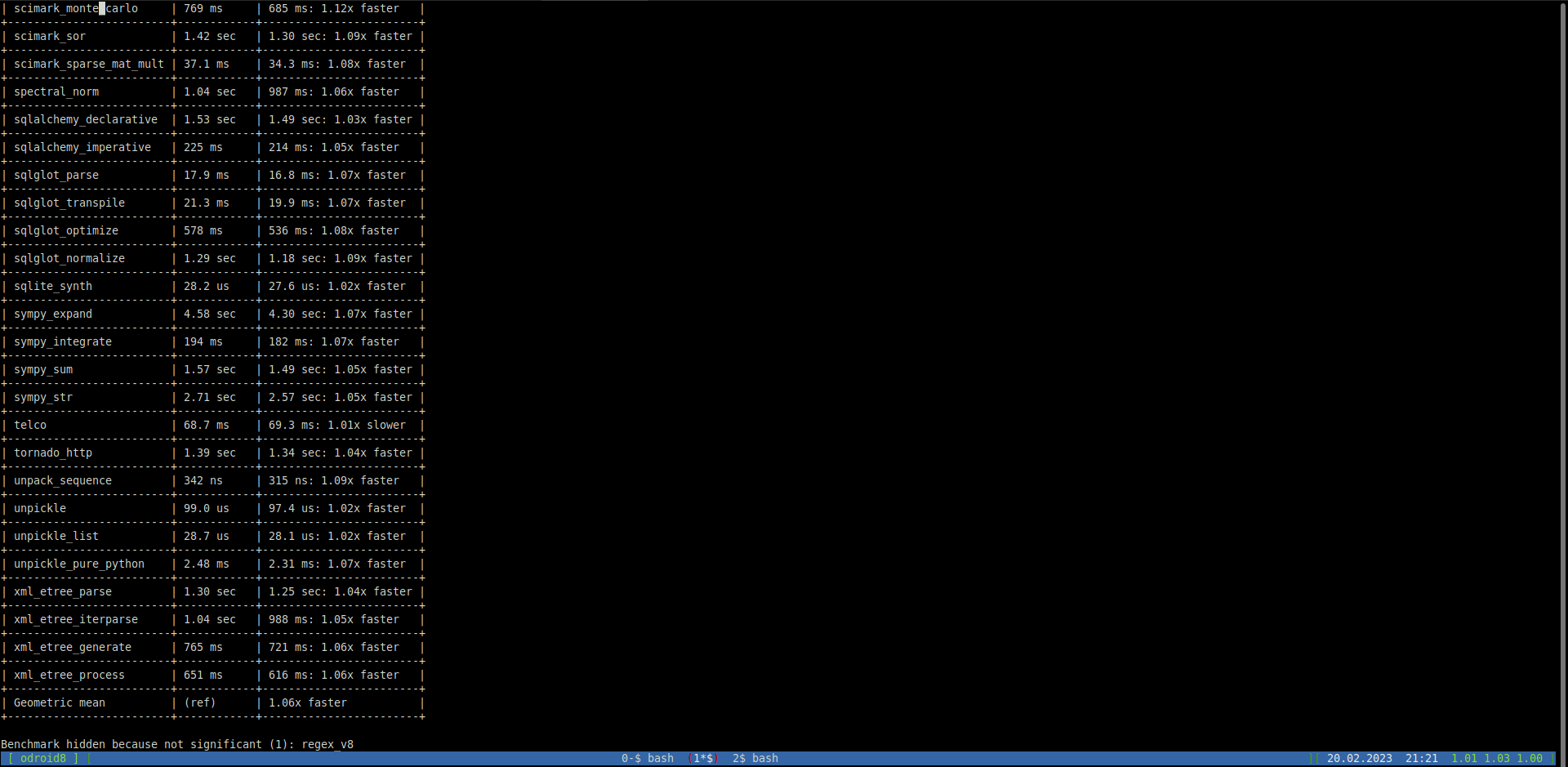The width and height of the screenshot is (1568, 767).
Task: Select the "1.53 sec" reference value
Action: 210,120
